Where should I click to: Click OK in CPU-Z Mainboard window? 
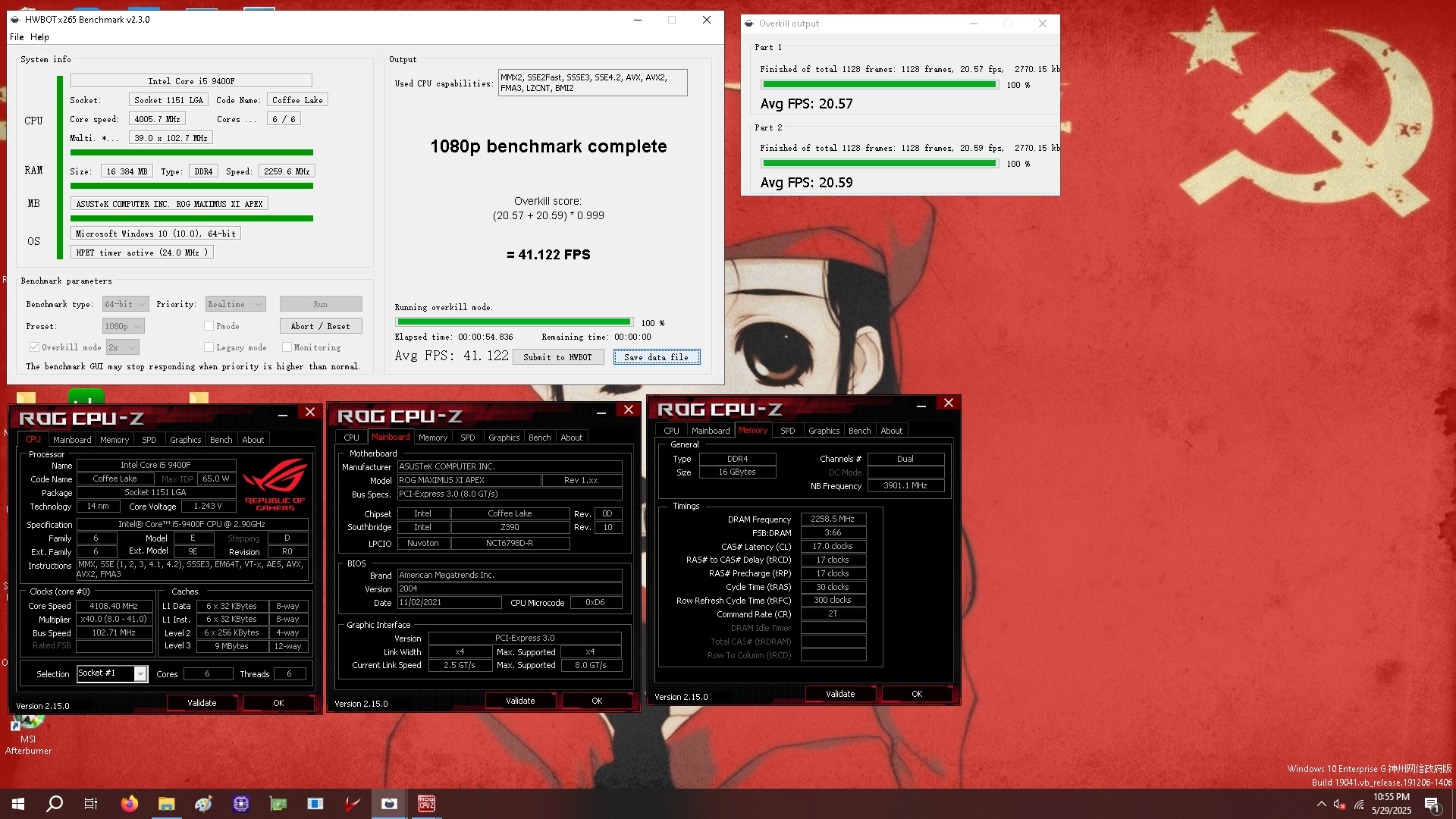(597, 701)
